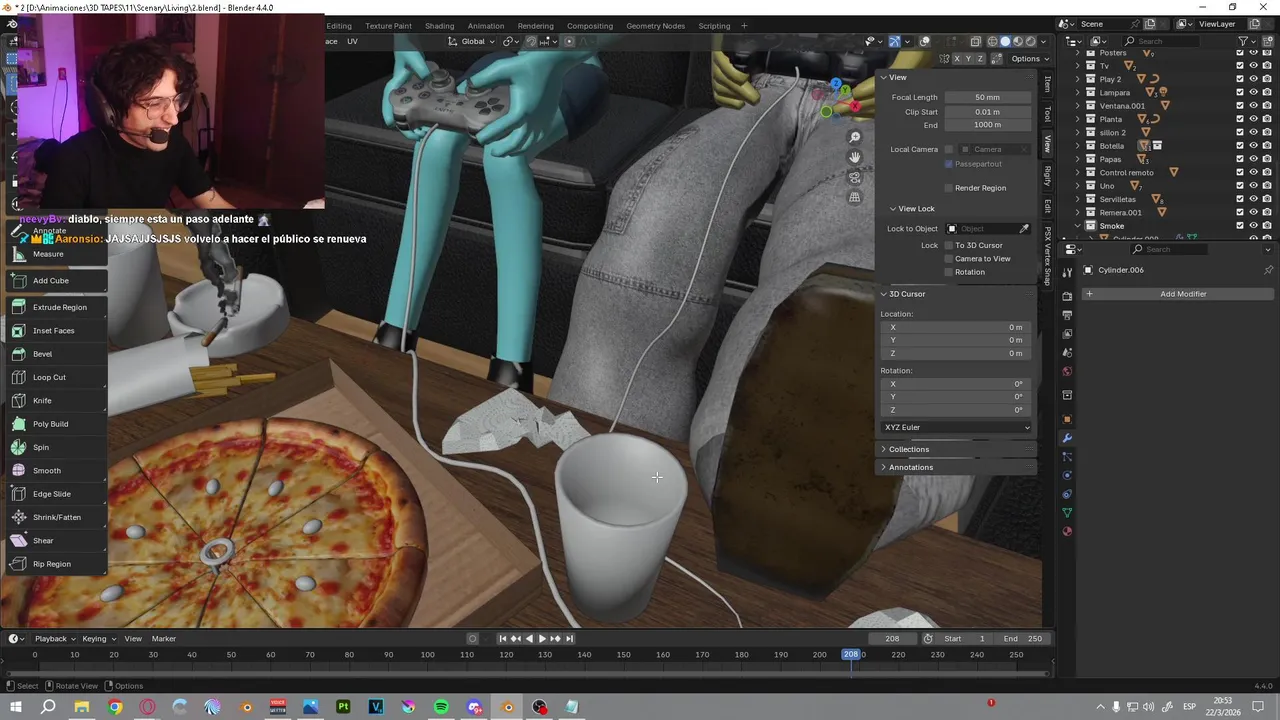Open the Playback menu in timeline
1280x720 pixels.
click(55, 639)
